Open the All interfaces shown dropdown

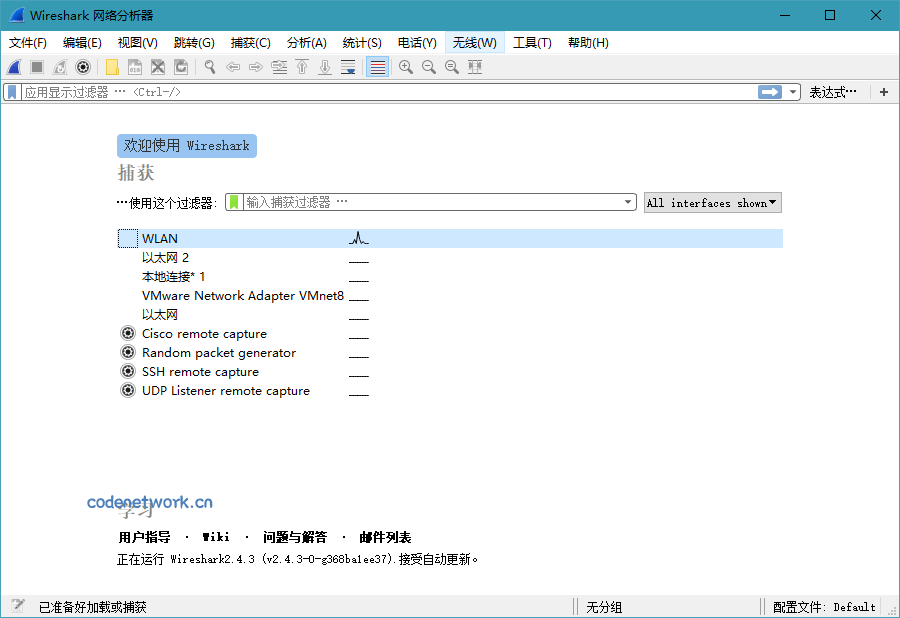point(712,202)
